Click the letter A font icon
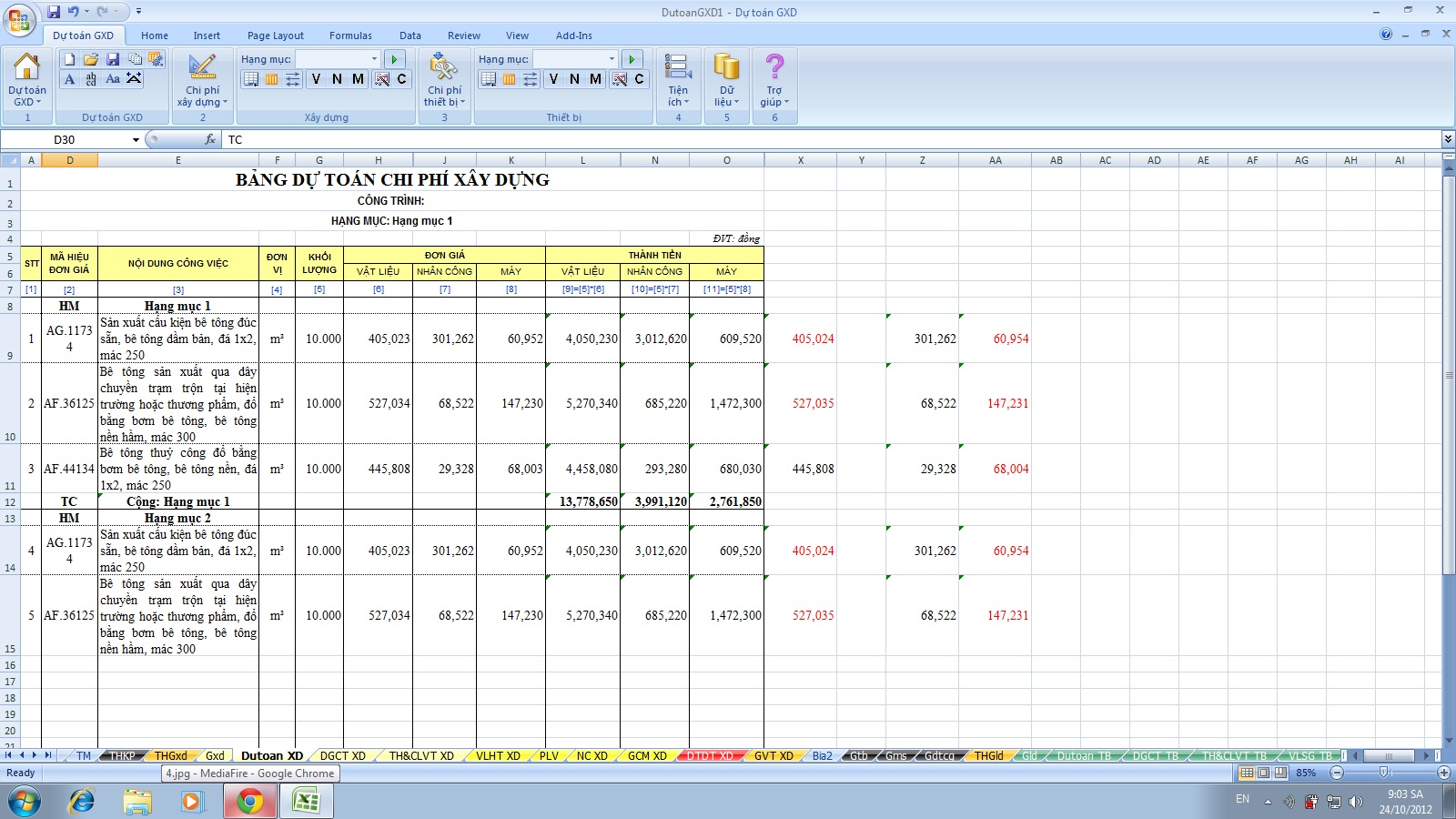Screen dimensions: 1456x819 (69, 79)
